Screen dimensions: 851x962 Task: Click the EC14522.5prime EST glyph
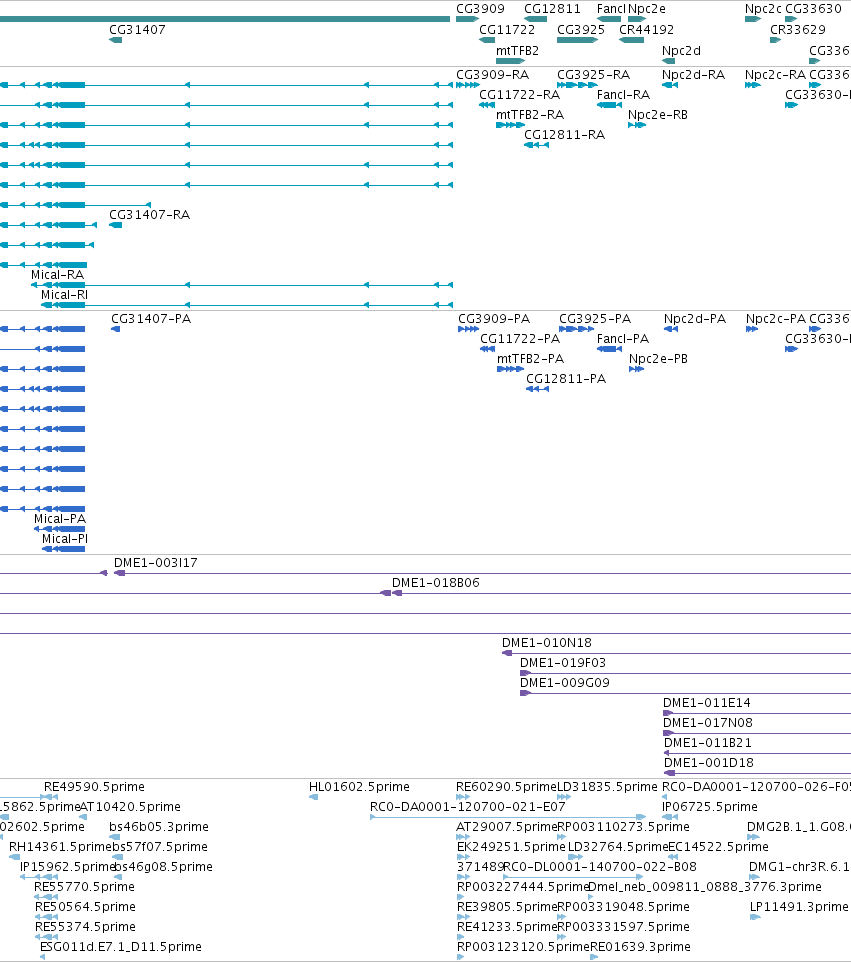pos(673,857)
